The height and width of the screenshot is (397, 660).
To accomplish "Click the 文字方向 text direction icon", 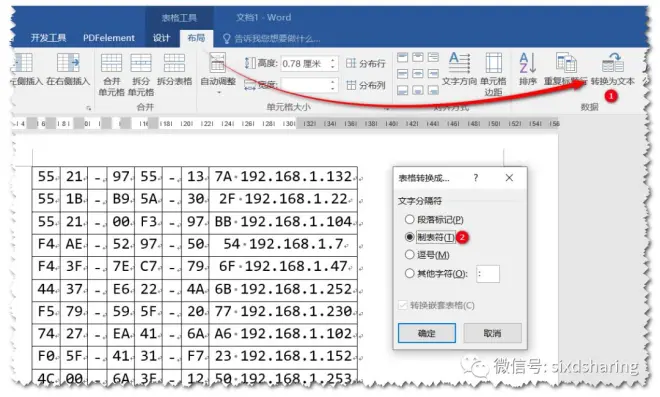I will 459,63.
